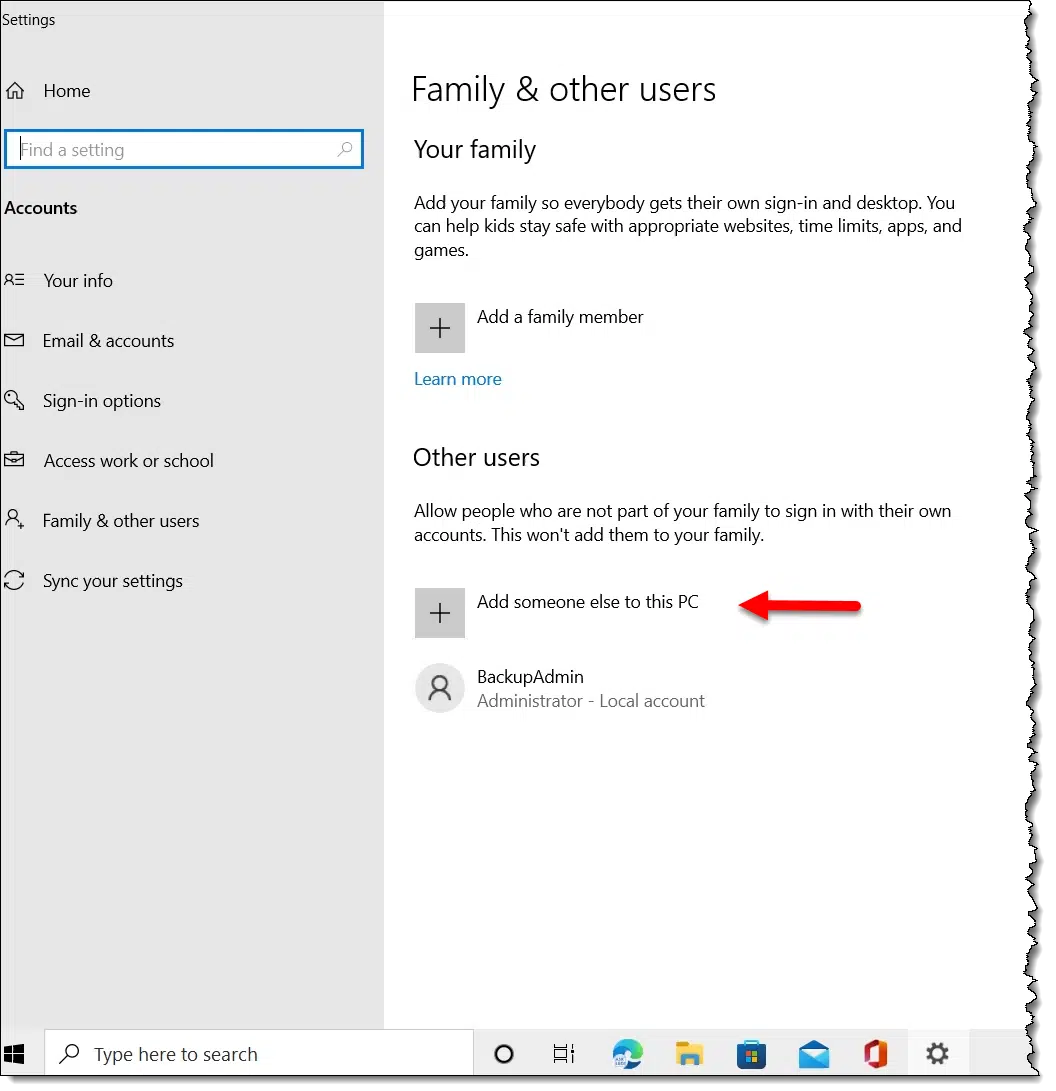Screen dimensions: 1056x1091
Task: Open Email & accounts section
Action: click(109, 341)
